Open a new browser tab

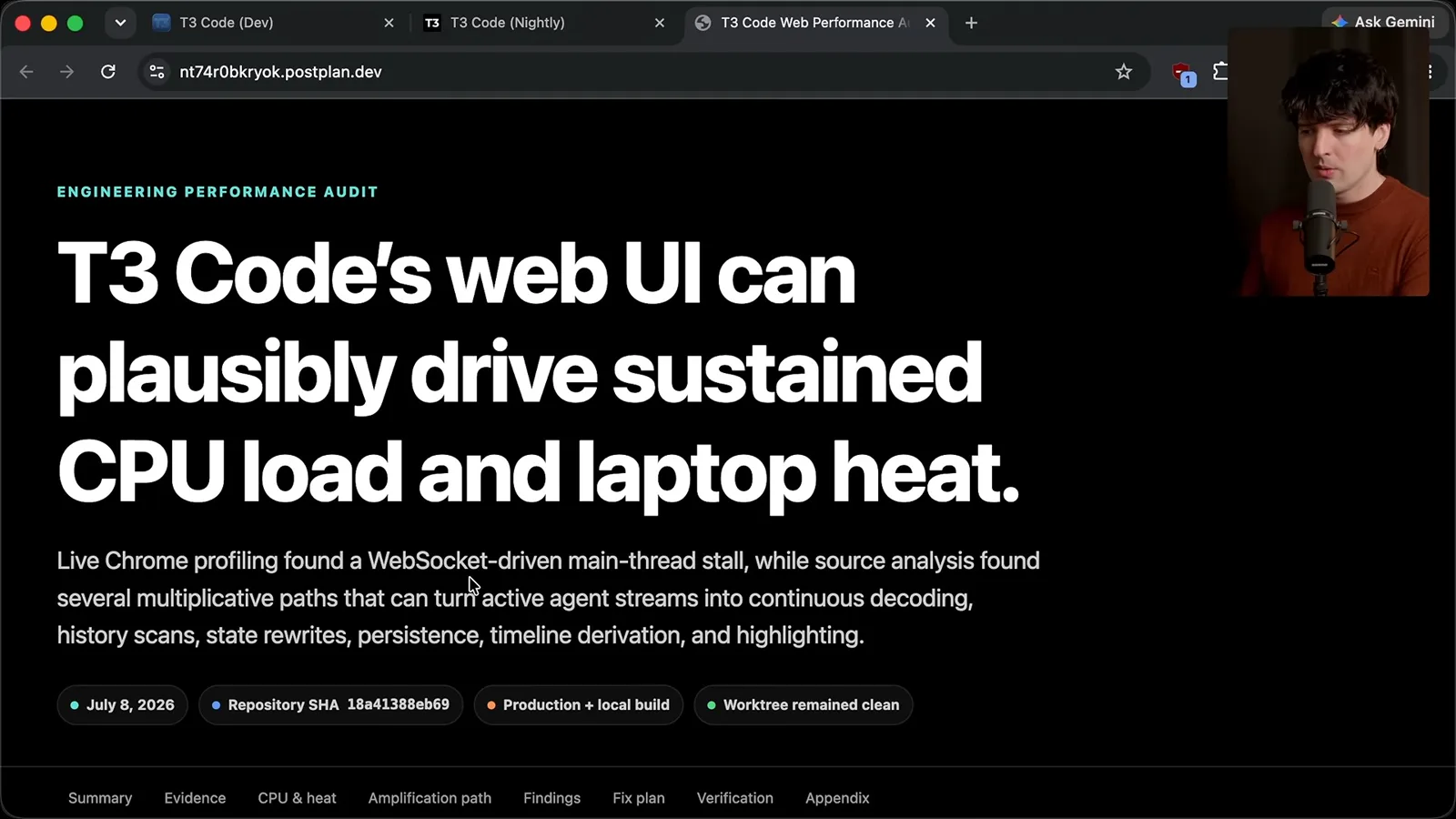pyautogui.click(x=971, y=23)
